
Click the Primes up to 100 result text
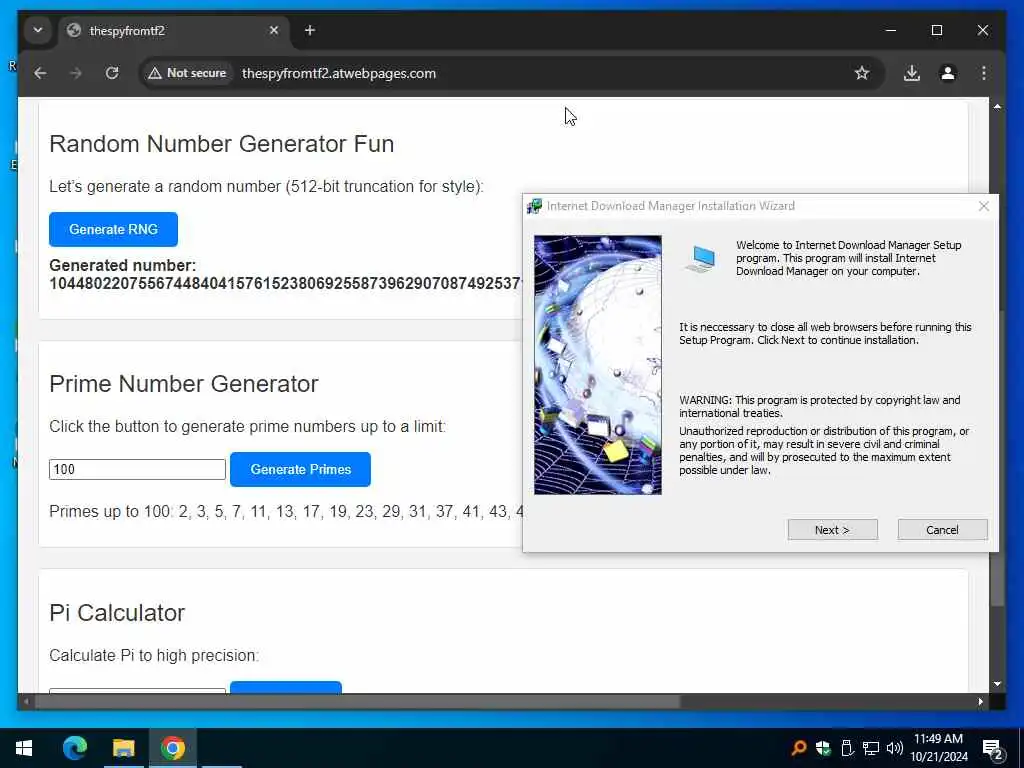pos(286,511)
